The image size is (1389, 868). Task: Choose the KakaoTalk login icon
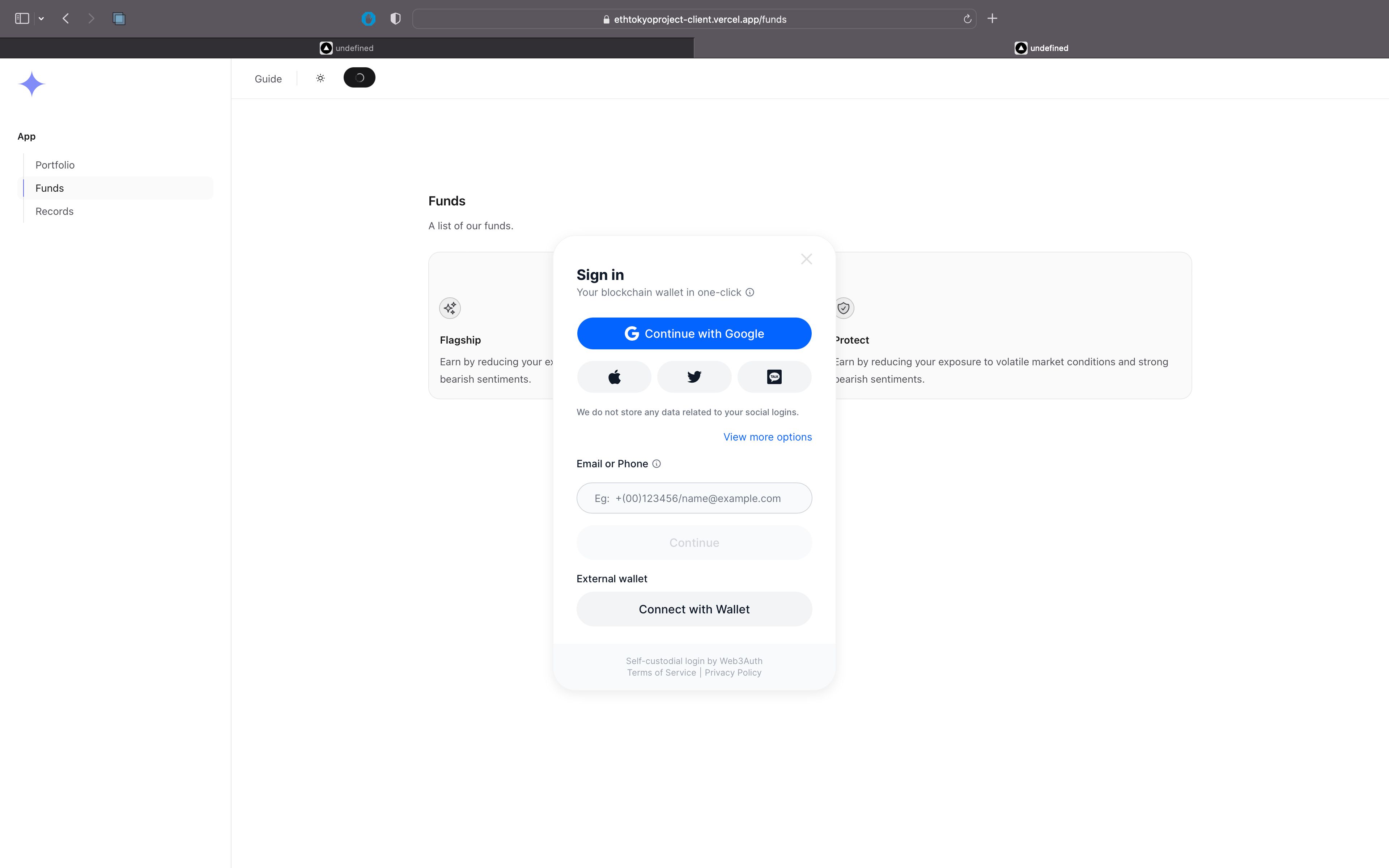pos(774,376)
